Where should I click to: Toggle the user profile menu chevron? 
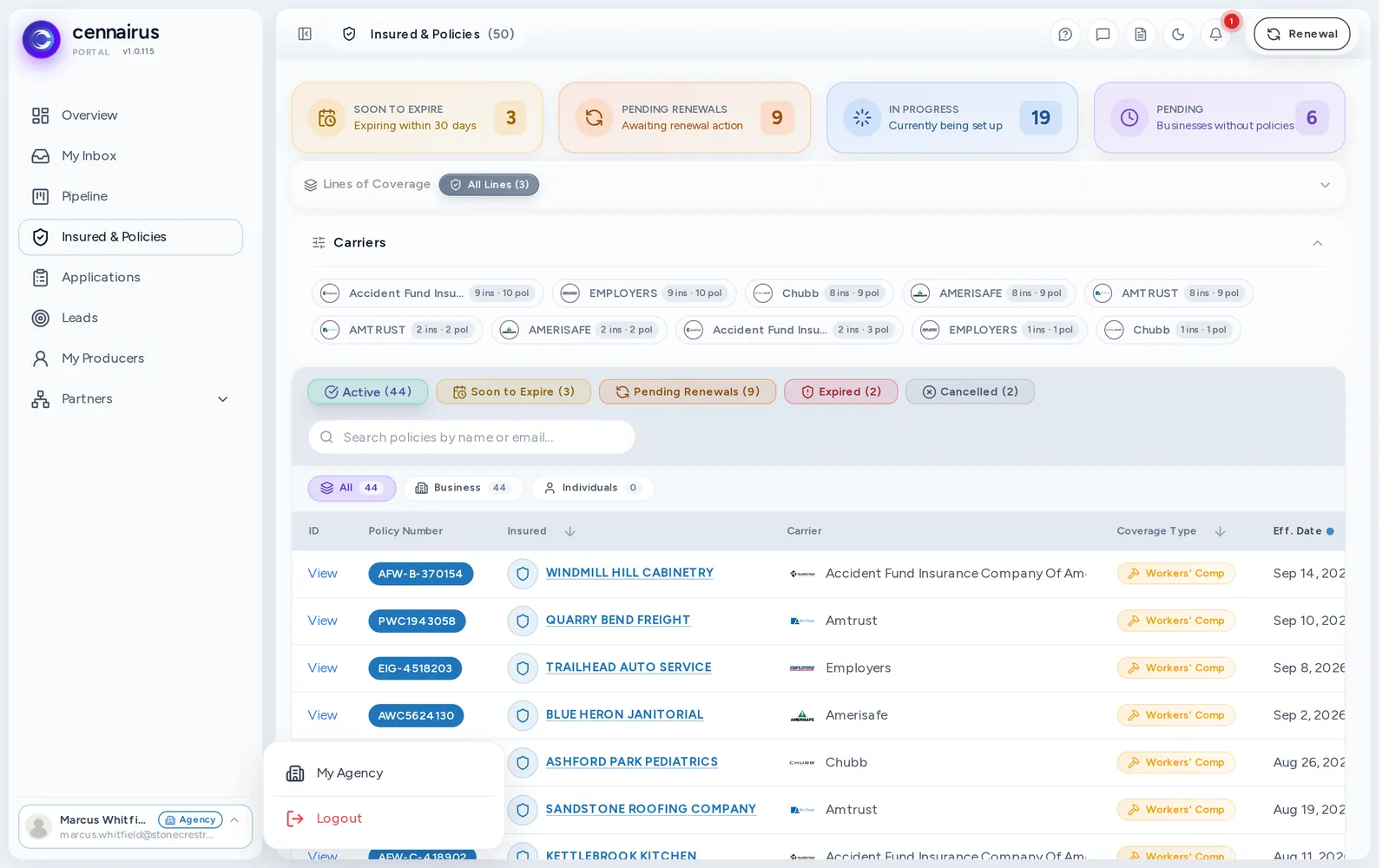[234, 820]
